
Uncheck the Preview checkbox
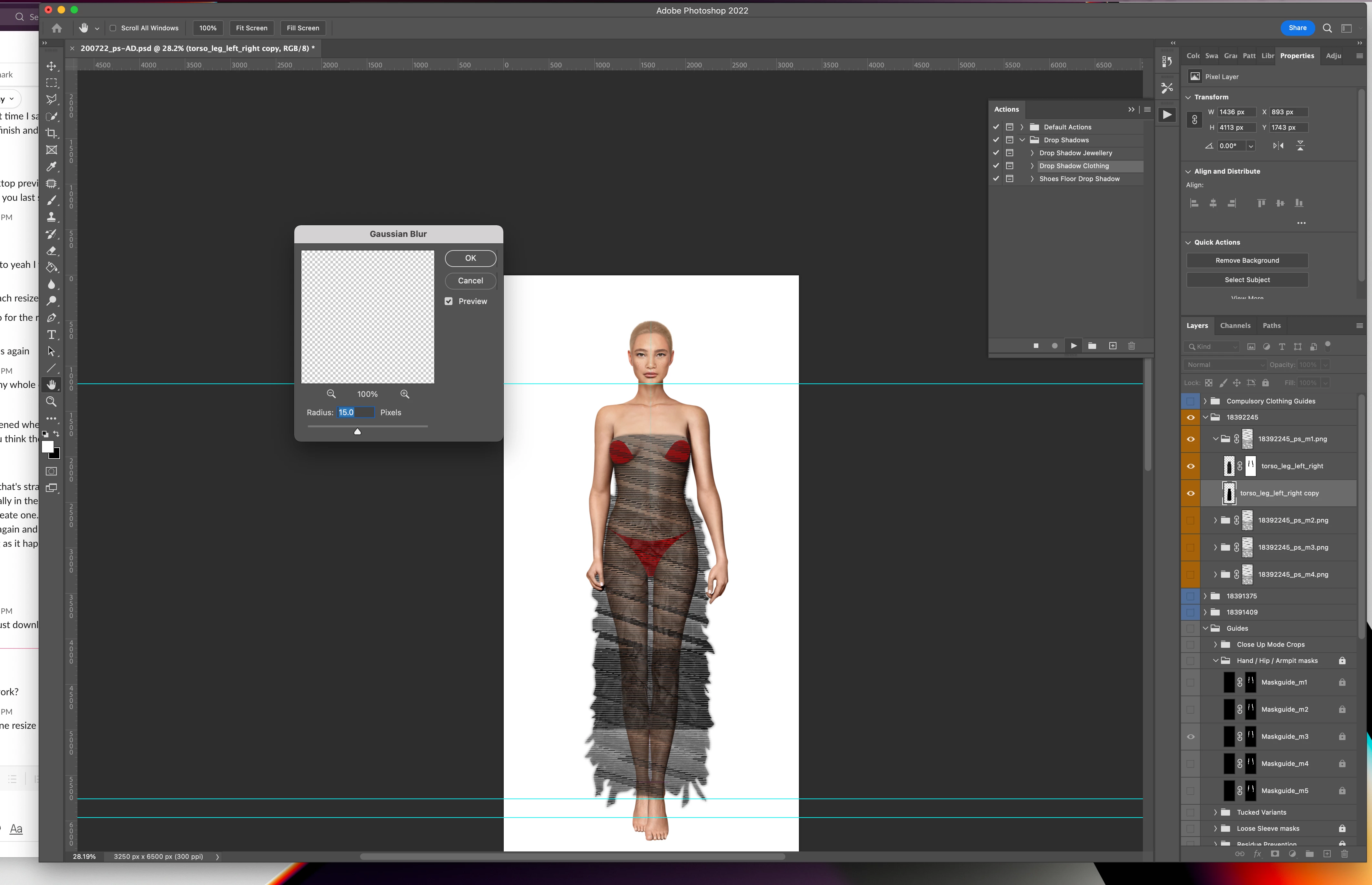(x=449, y=301)
